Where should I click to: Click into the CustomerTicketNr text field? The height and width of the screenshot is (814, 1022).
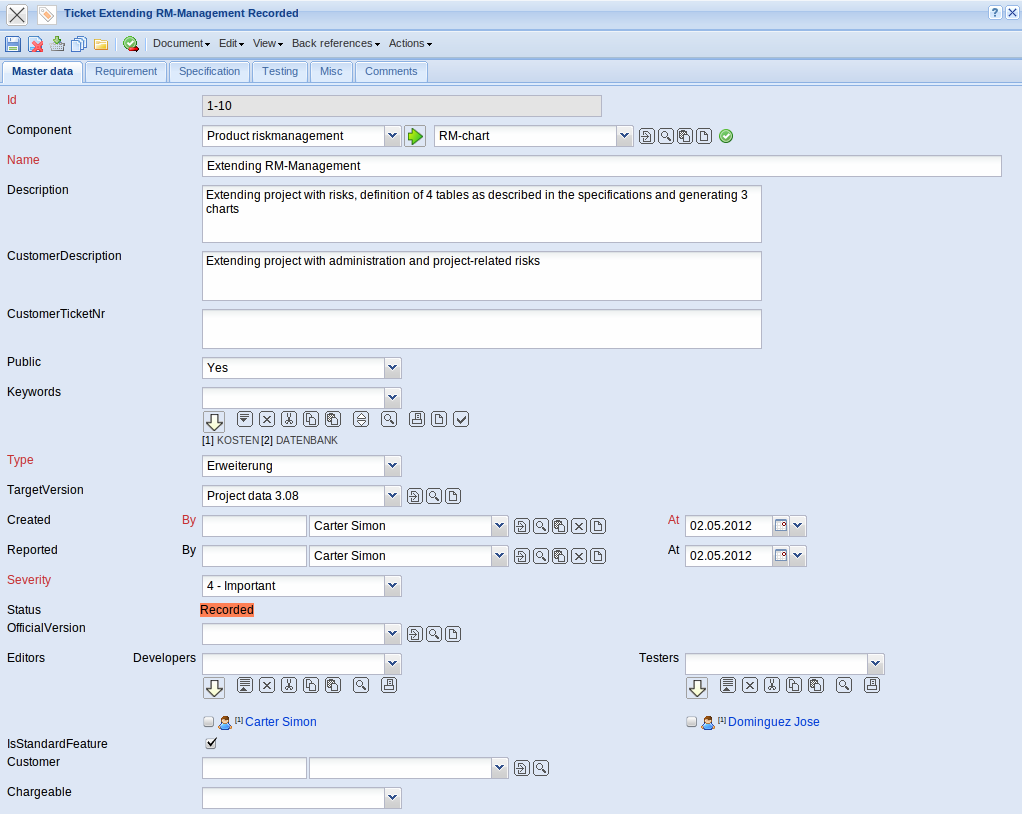click(x=481, y=329)
